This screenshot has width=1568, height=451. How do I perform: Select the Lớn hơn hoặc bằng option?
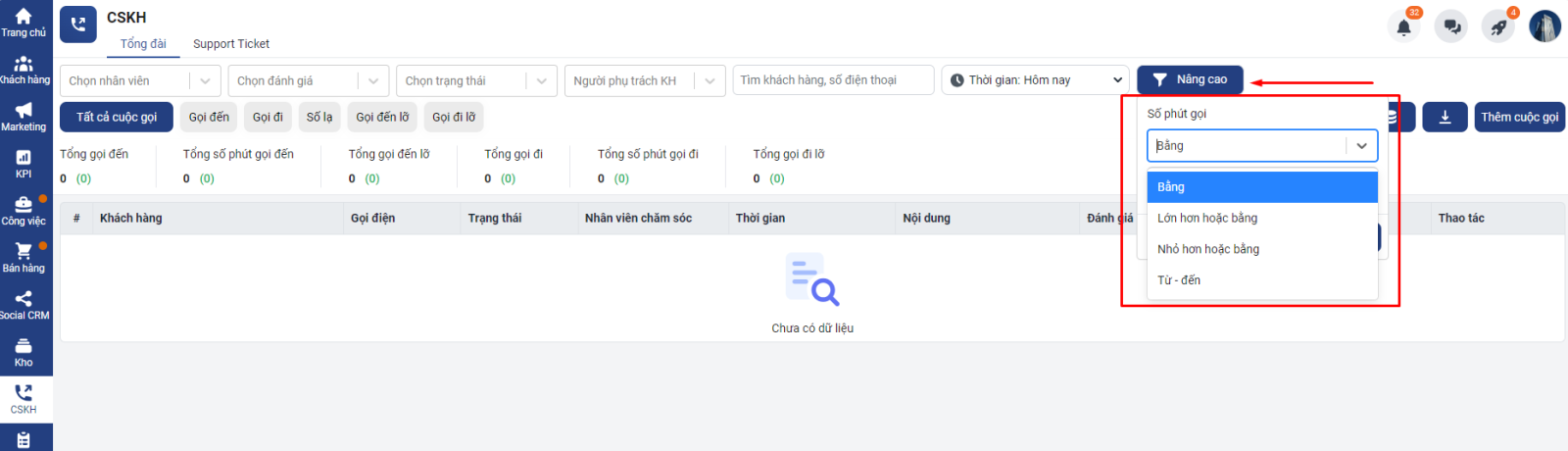pyautogui.click(x=1207, y=219)
